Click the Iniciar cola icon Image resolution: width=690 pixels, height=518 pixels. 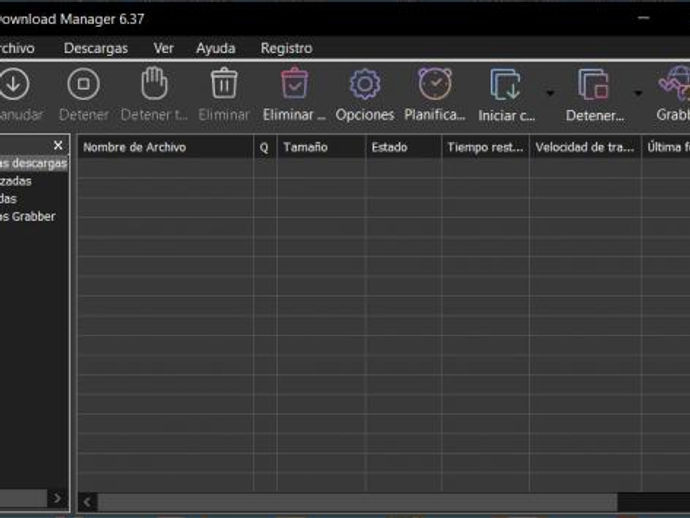505,84
